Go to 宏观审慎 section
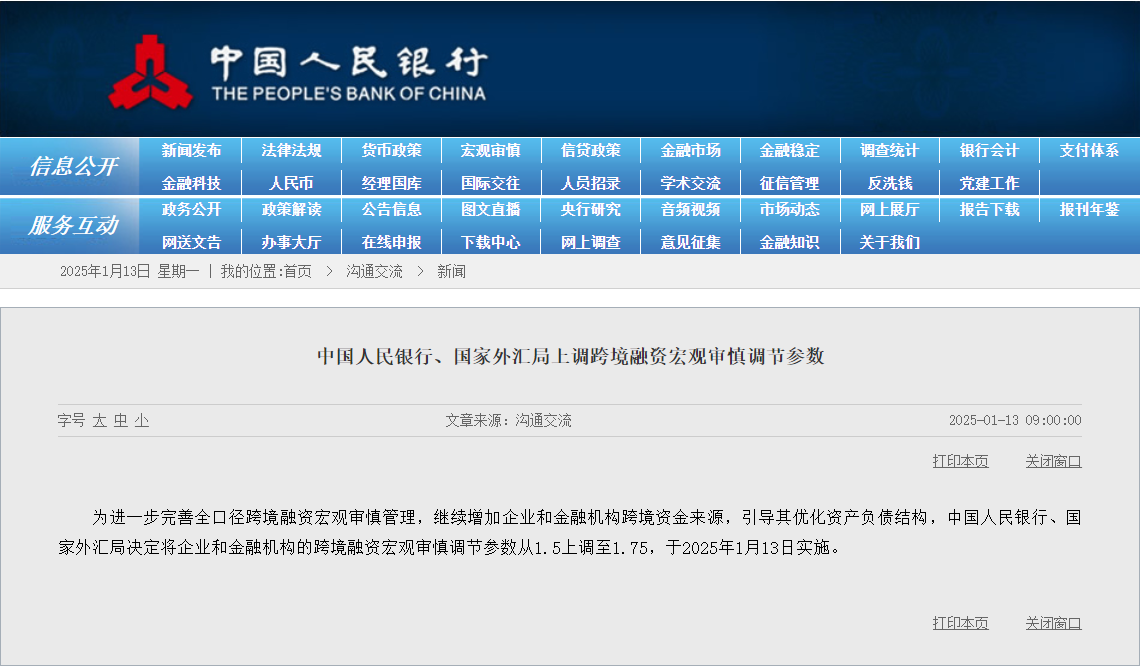This screenshot has height=667, width=1141. click(x=490, y=151)
